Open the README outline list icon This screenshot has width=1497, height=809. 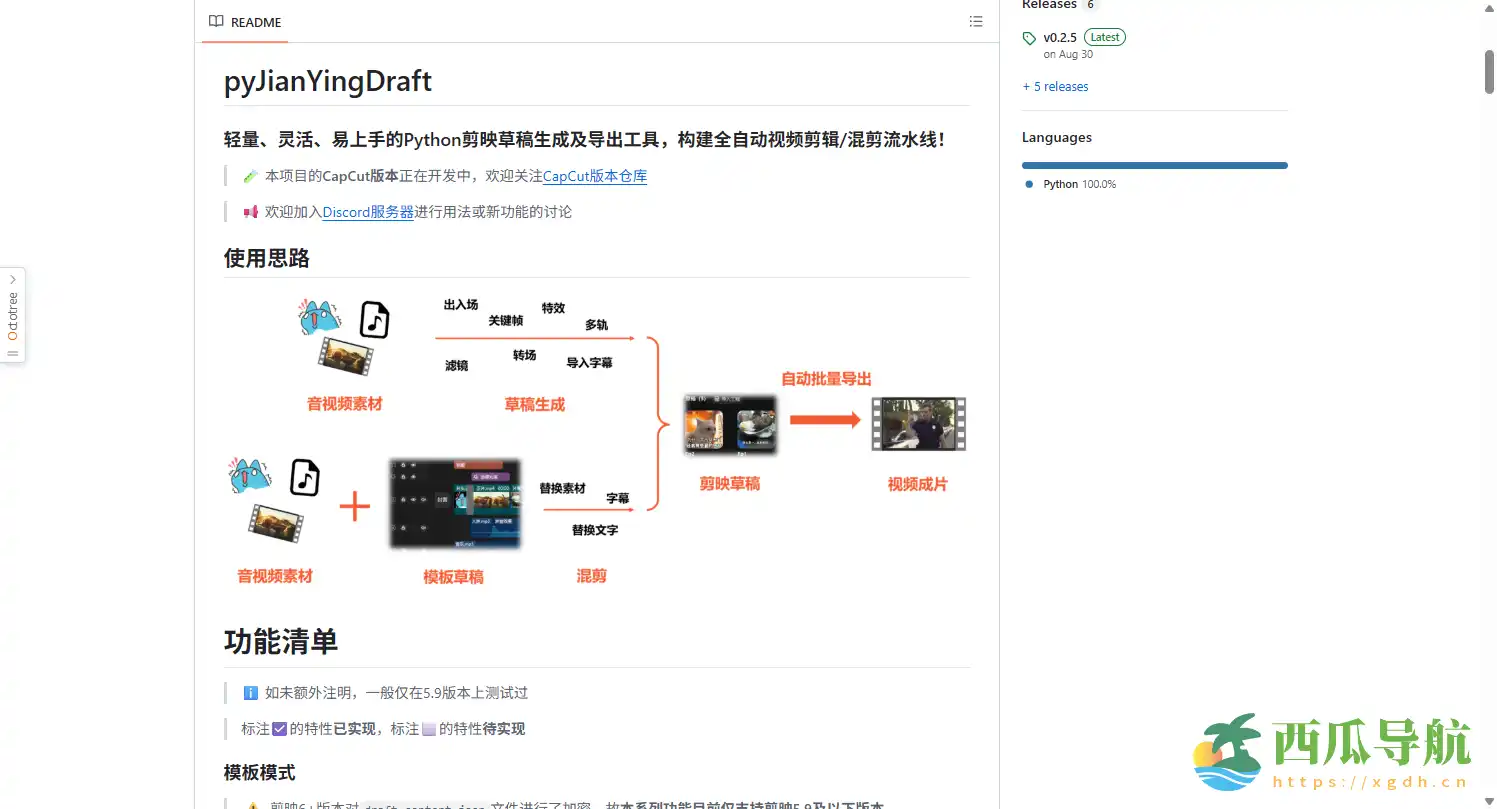pos(975,22)
